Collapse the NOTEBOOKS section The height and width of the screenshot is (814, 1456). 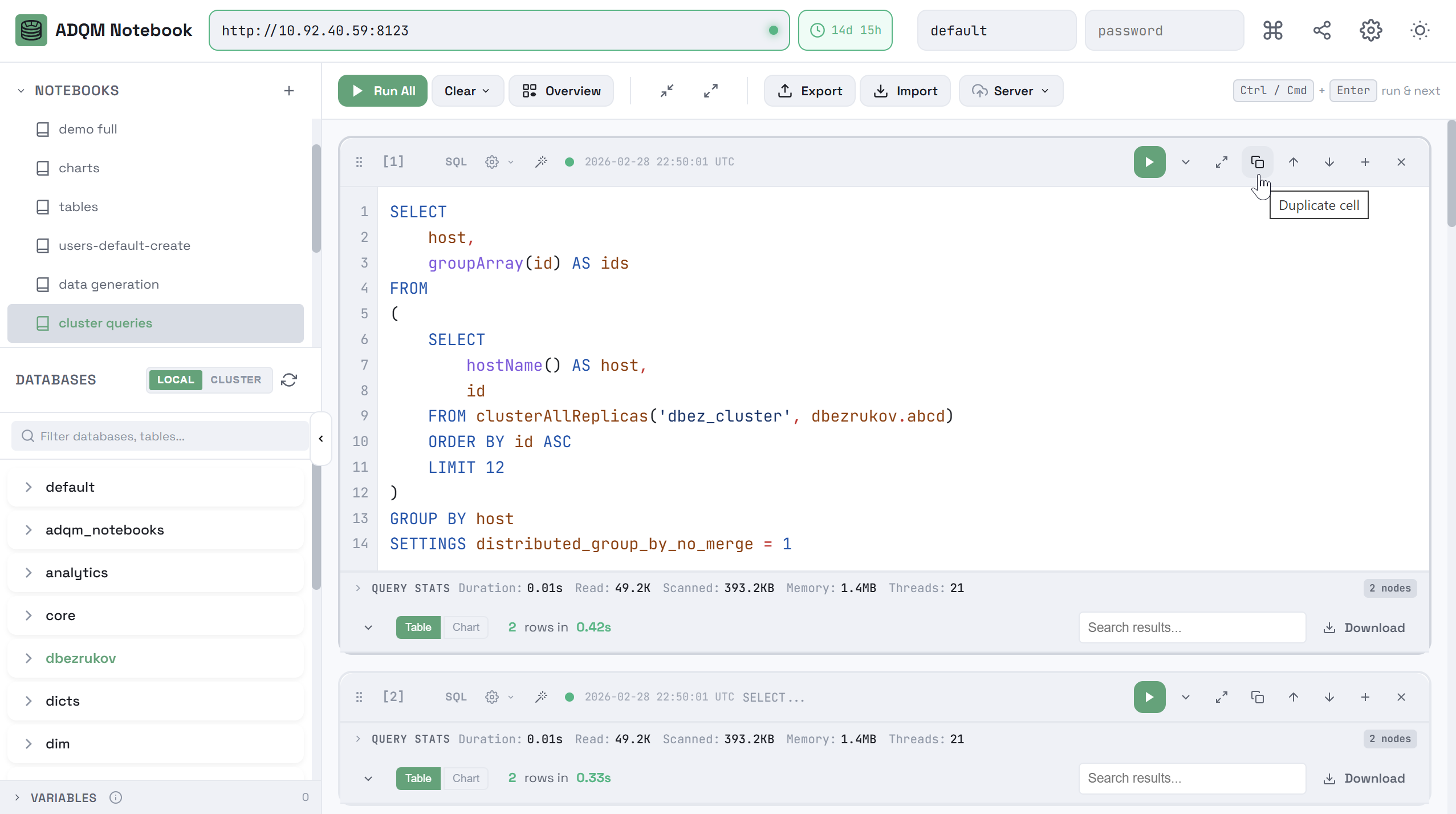pyautogui.click(x=21, y=91)
